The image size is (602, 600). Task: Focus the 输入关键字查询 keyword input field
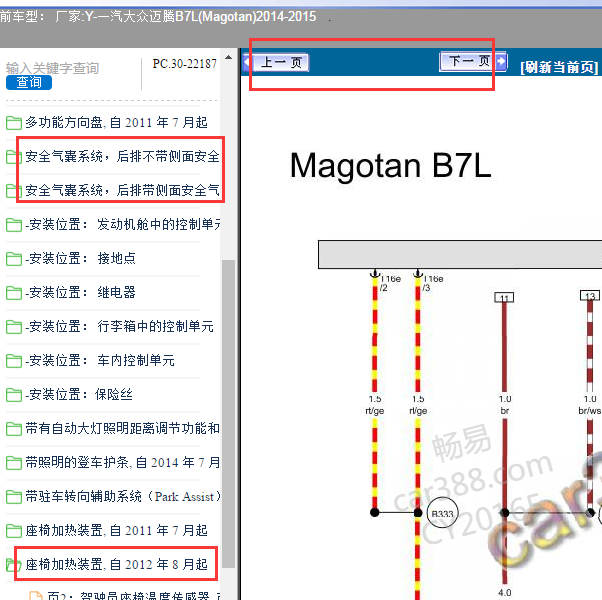53,68
